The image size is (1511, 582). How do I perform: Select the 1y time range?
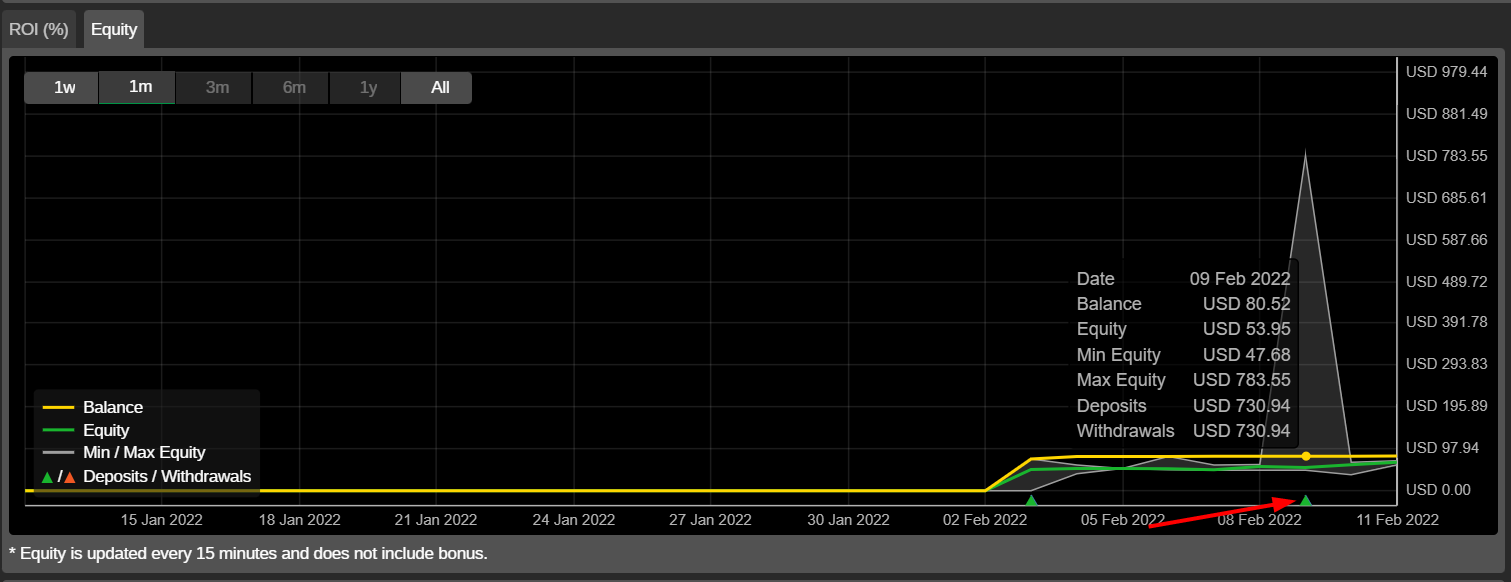click(x=368, y=88)
